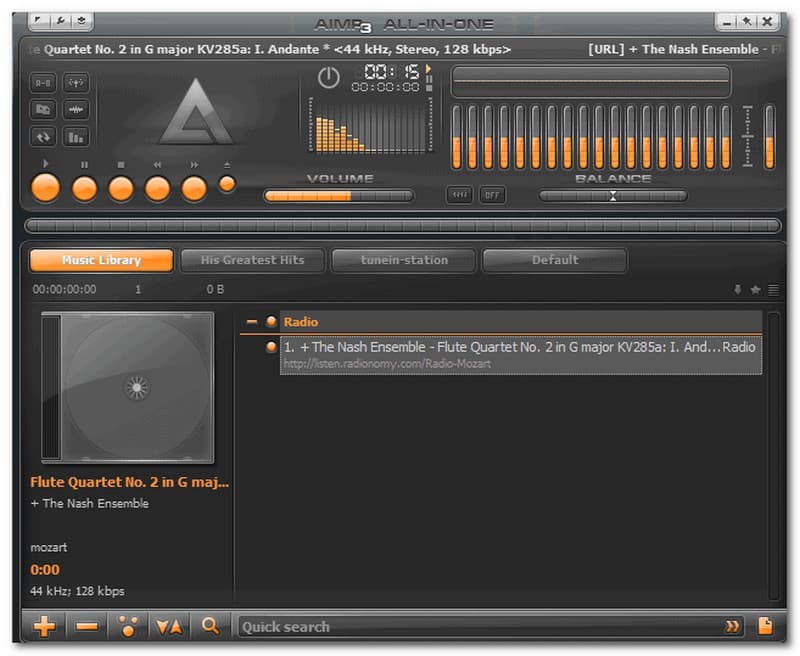Click the star favorites icon in playlist header

[756, 290]
